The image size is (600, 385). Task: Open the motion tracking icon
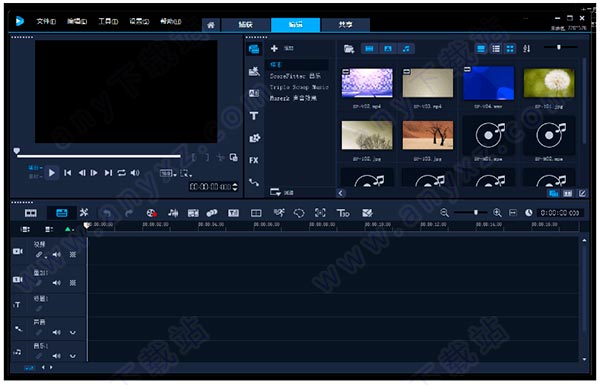click(212, 213)
